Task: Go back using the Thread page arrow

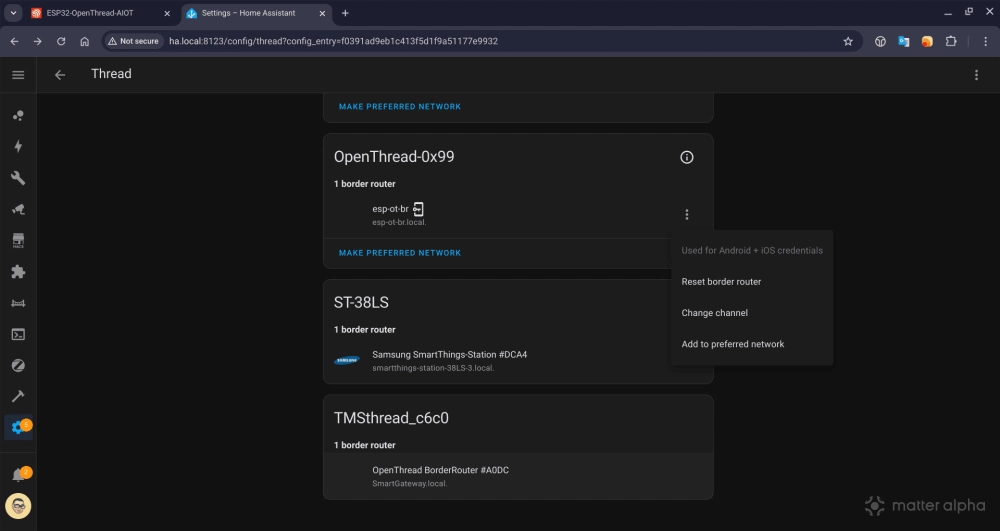Action: (x=60, y=75)
